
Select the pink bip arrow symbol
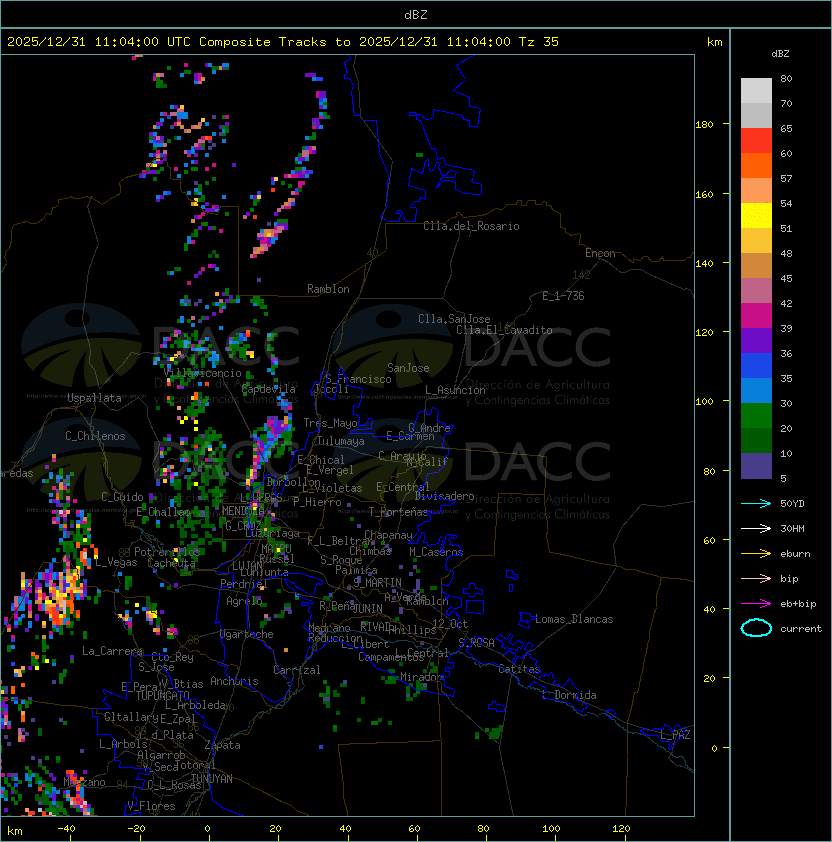point(756,579)
